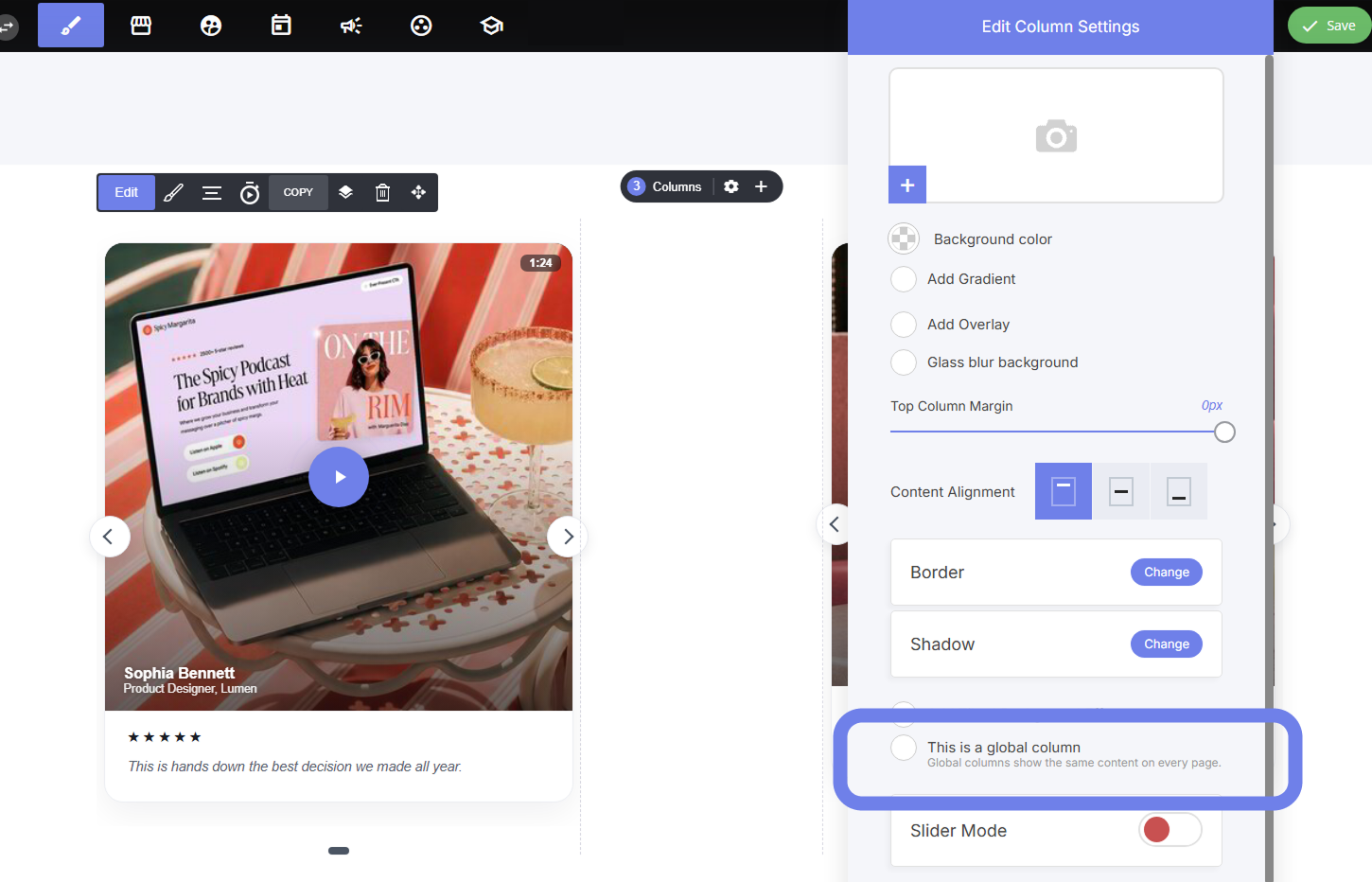Image resolution: width=1372 pixels, height=882 pixels.
Task: Click the timer icon in element toolbar
Action: (x=250, y=193)
